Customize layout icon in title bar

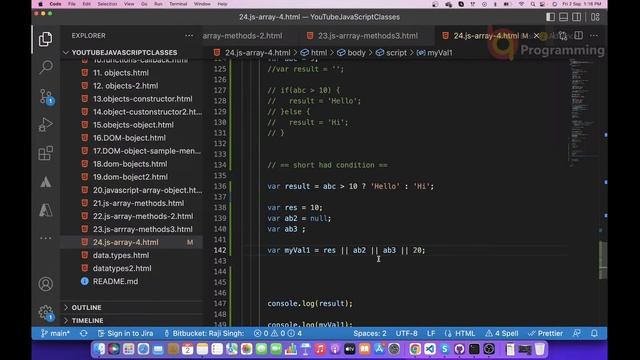coord(595,17)
